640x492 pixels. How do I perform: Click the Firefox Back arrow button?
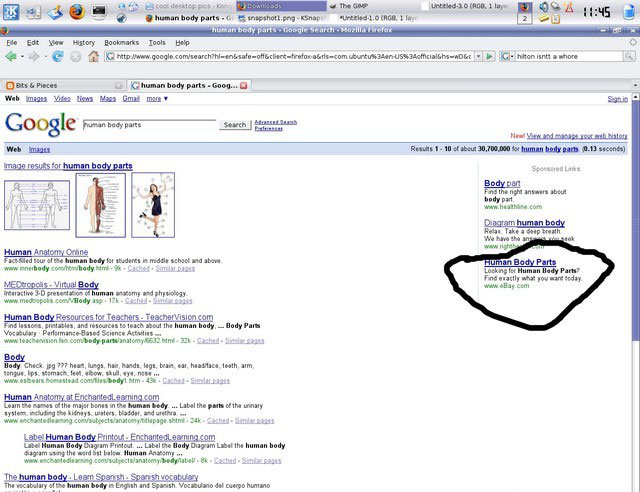click(11, 56)
